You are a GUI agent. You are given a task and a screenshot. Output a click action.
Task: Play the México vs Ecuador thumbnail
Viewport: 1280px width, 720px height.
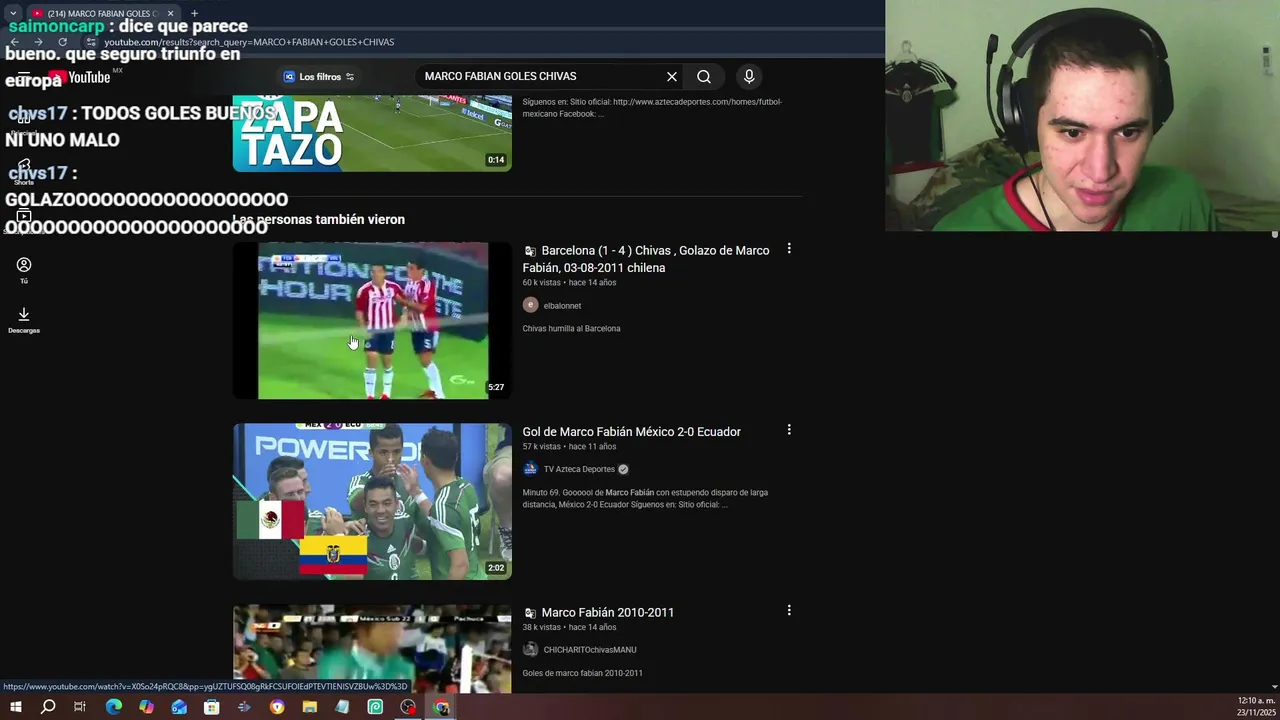tap(372, 501)
